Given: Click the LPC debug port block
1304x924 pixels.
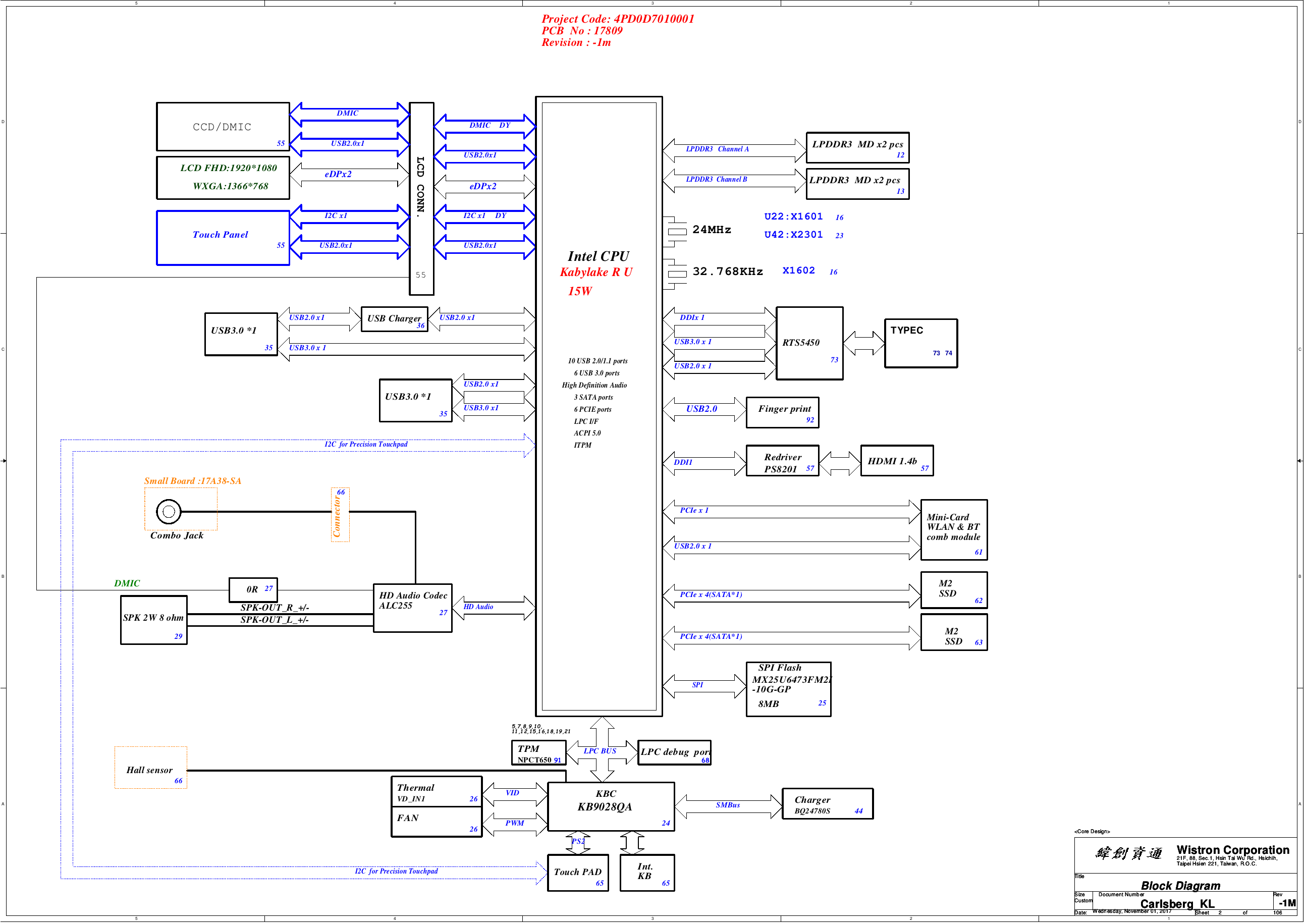Looking at the screenshot, I should tap(674, 752).
